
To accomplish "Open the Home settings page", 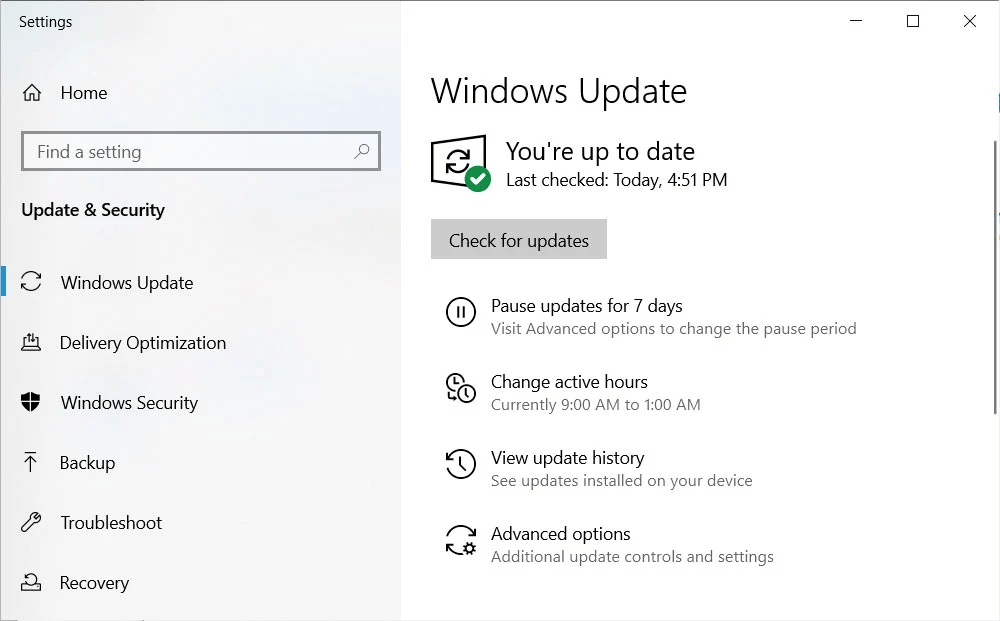I will point(84,93).
